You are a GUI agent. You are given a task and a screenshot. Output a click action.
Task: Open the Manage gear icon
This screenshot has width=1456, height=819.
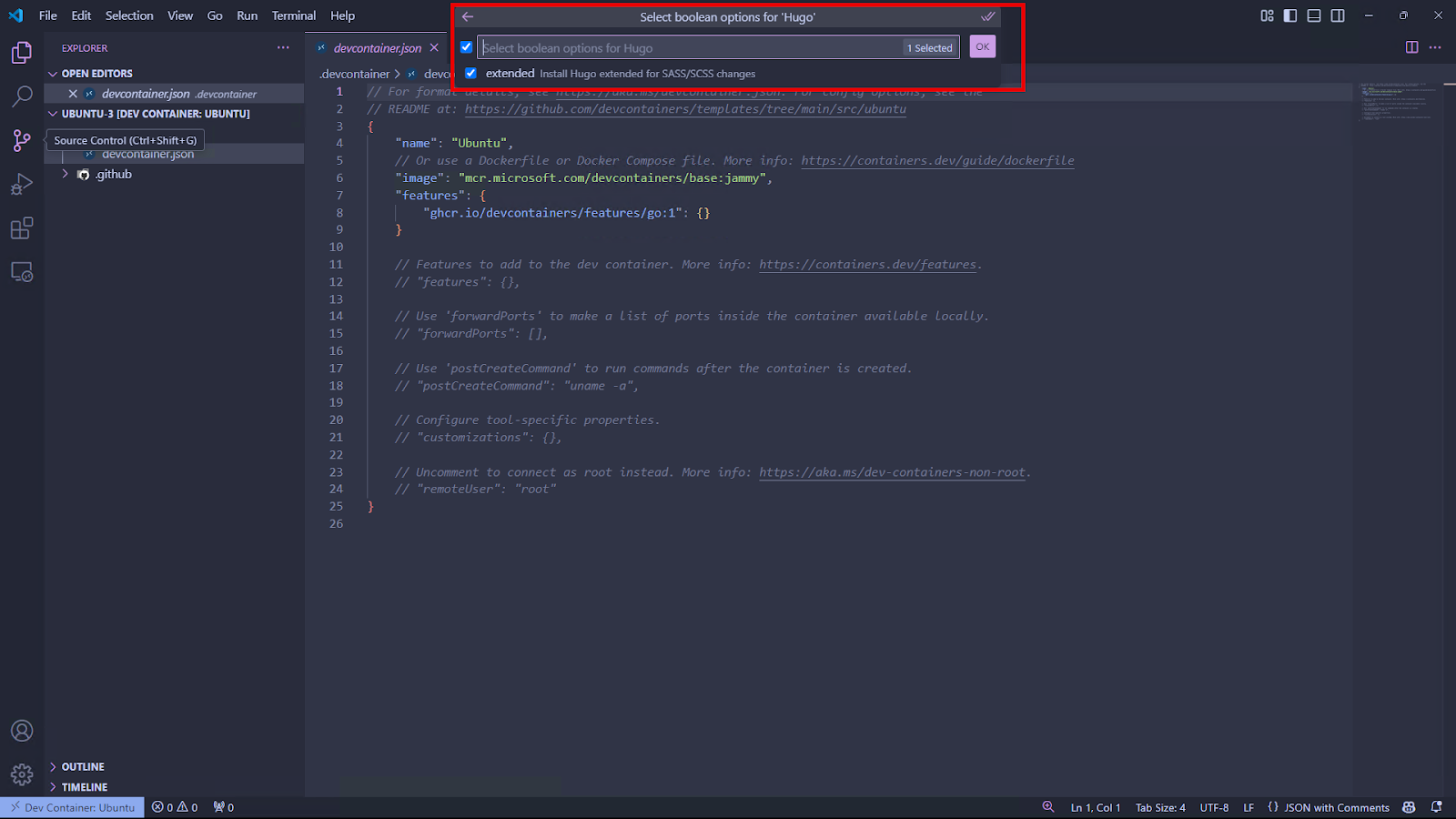(x=22, y=774)
